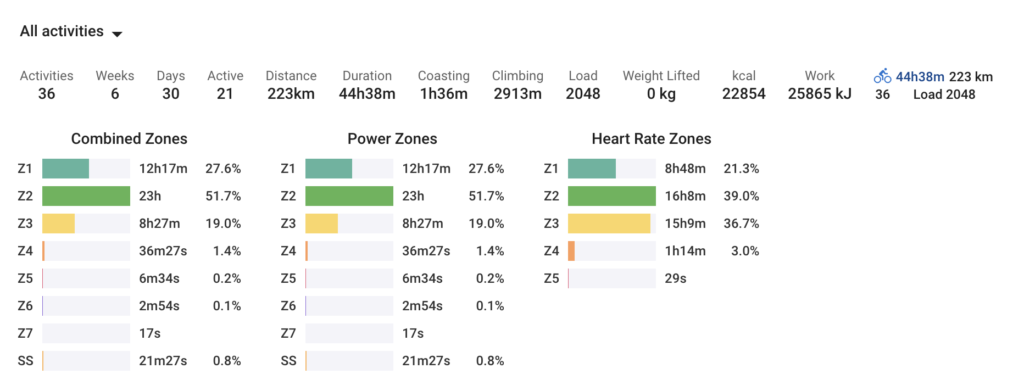Select the Heart Rate Zones heading
The height and width of the screenshot is (391, 1024).
tap(651, 139)
